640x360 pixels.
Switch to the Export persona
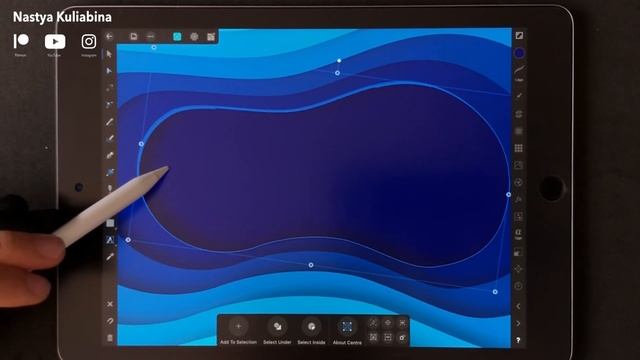[x=211, y=37]
